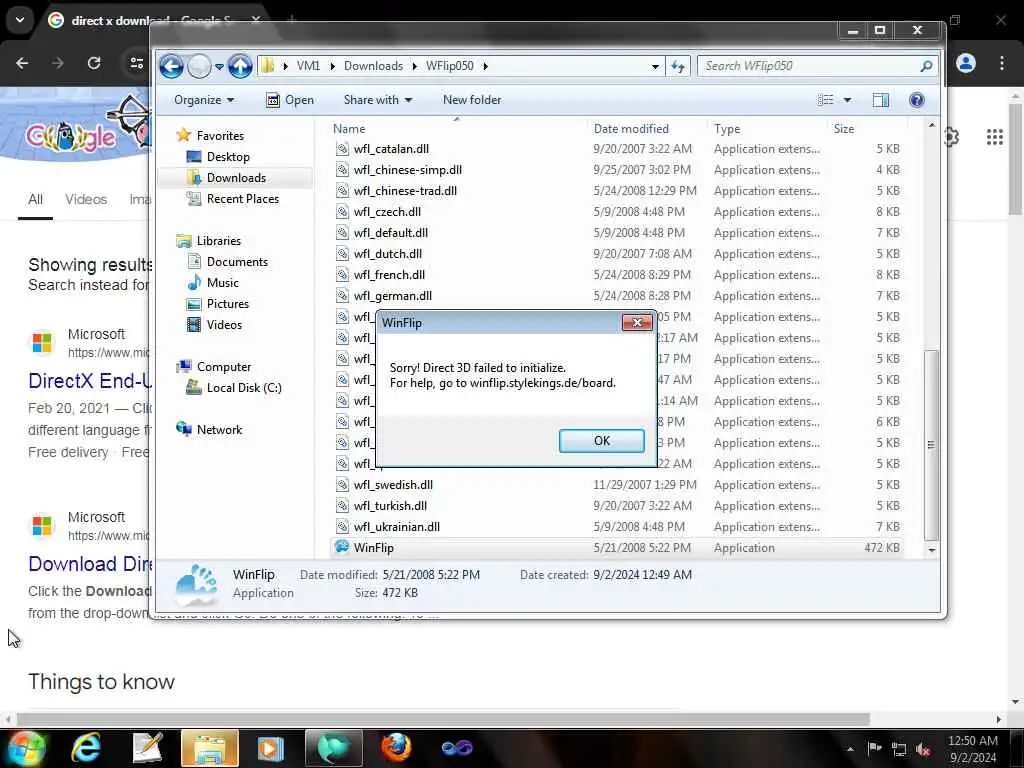Launch Internet Explorer from the taskbar
The width and height of the screenshot is (1024, 768).
(86, 748)
